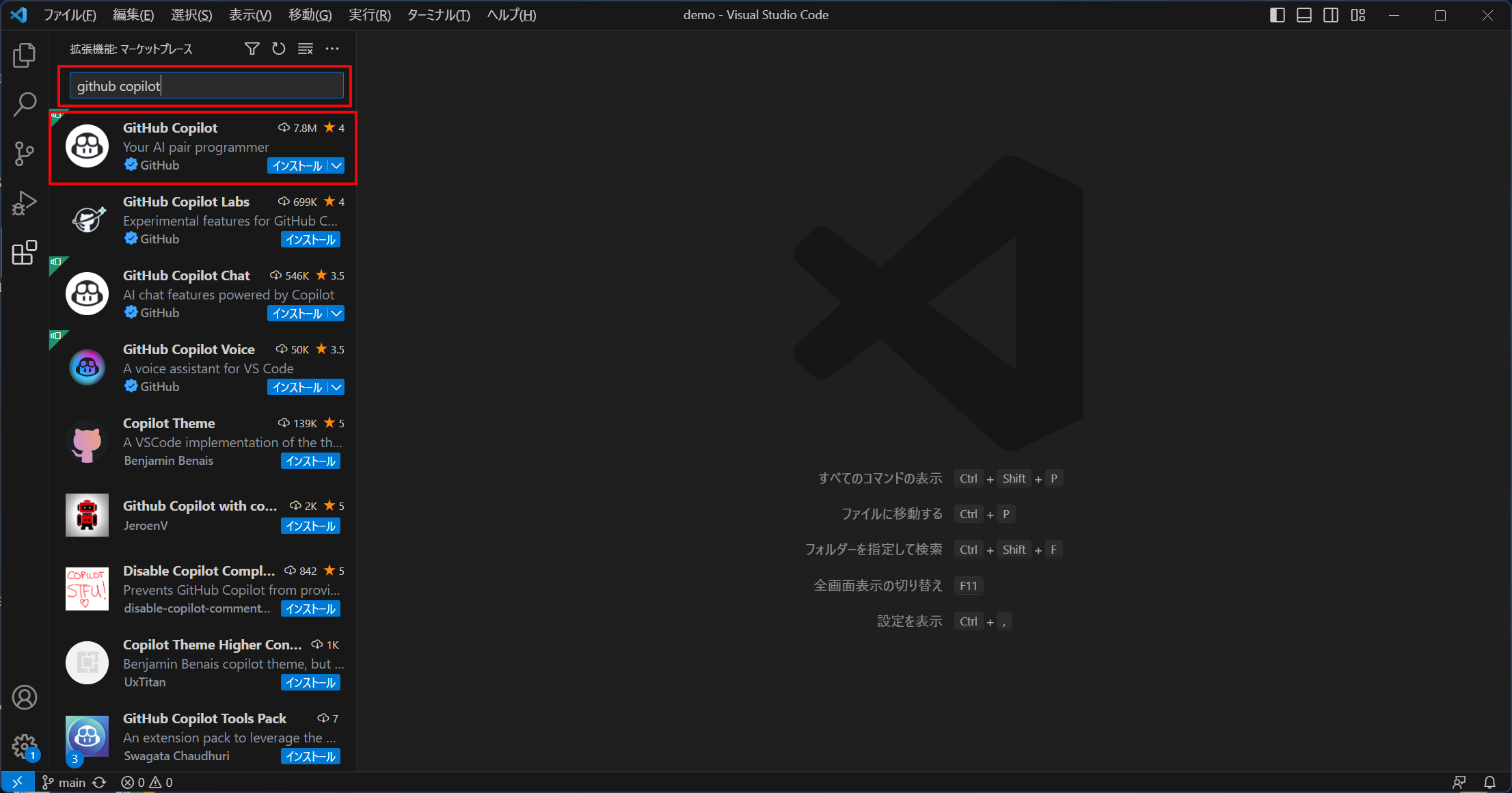Viewport: 1512px width, 793px height.
Task: Click the UxTitan publisher name
Action: 145,682
